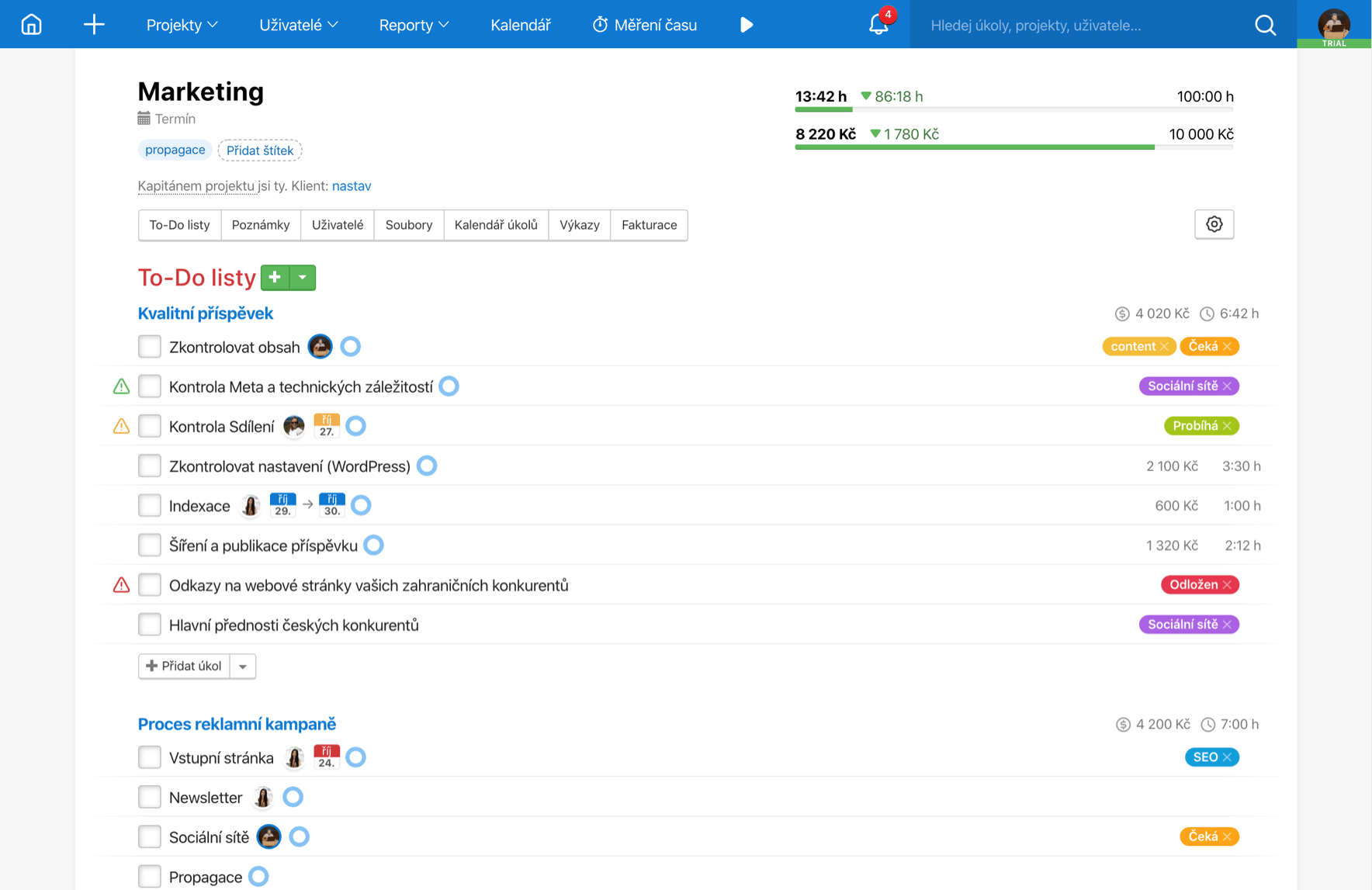
Task: Open project settings gear icon
Action: click(x=1214, y=224)
